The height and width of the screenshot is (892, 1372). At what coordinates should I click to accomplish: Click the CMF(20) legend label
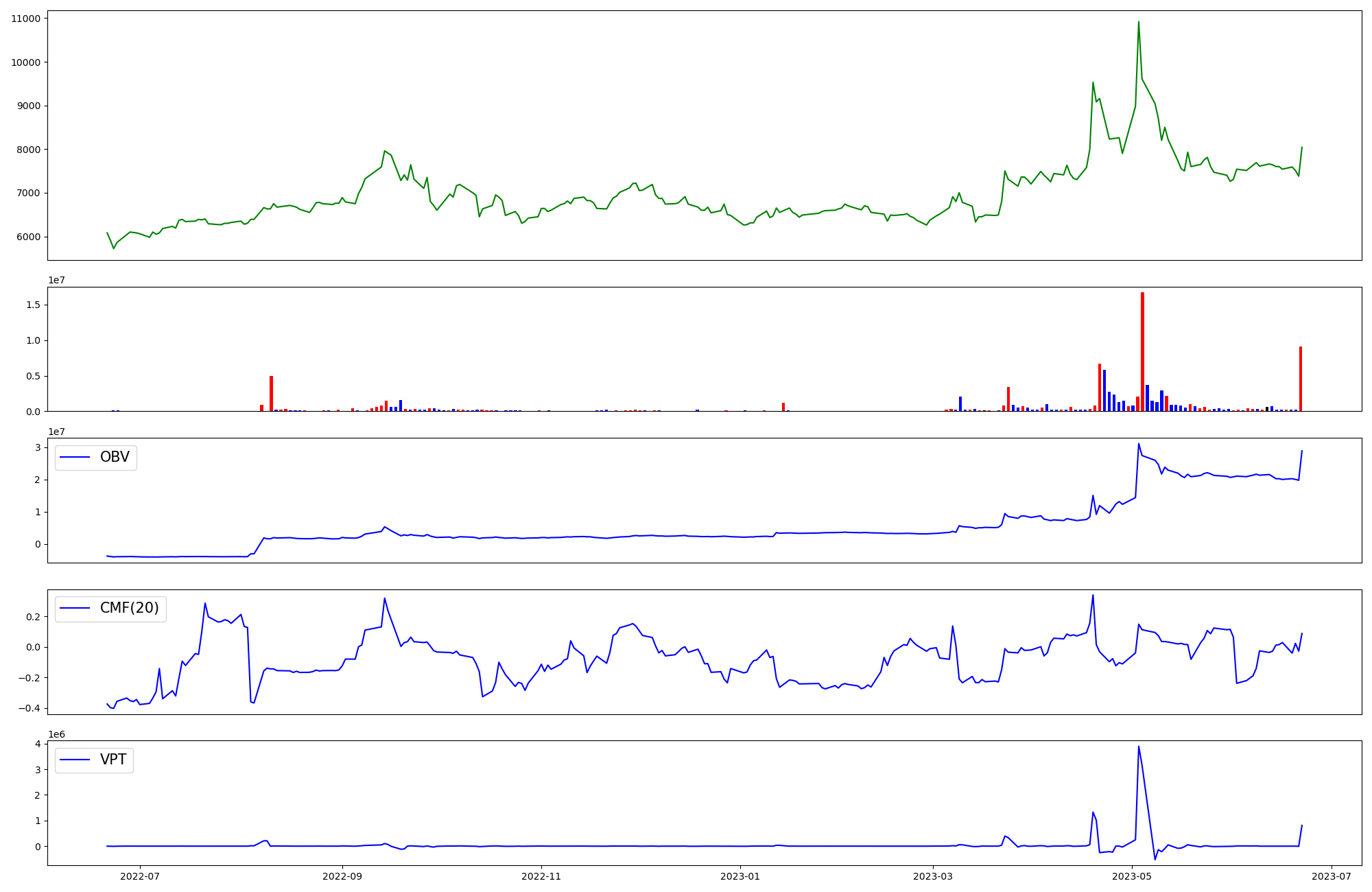click(x=129, y=609)
